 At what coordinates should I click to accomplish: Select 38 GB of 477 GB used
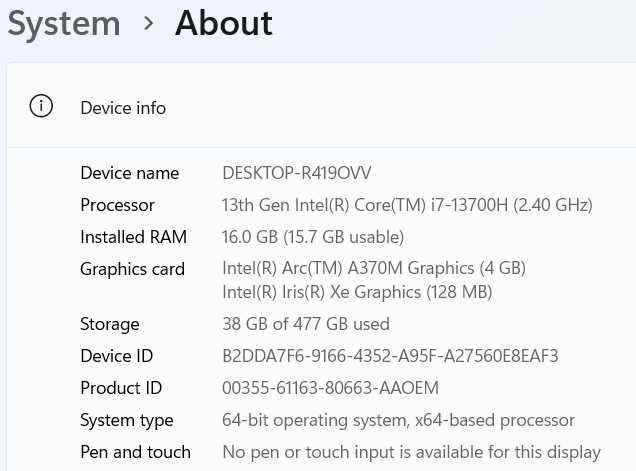click(306, 324)
